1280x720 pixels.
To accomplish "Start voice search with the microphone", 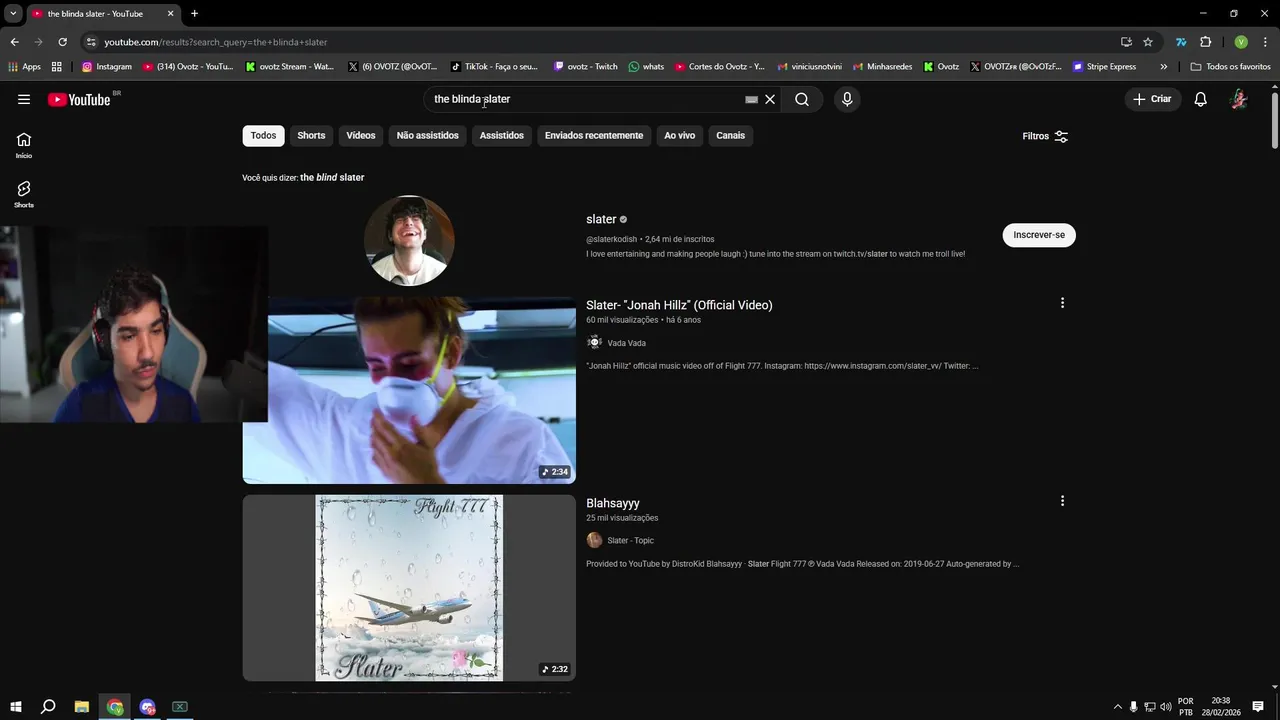I will point(847,99).
